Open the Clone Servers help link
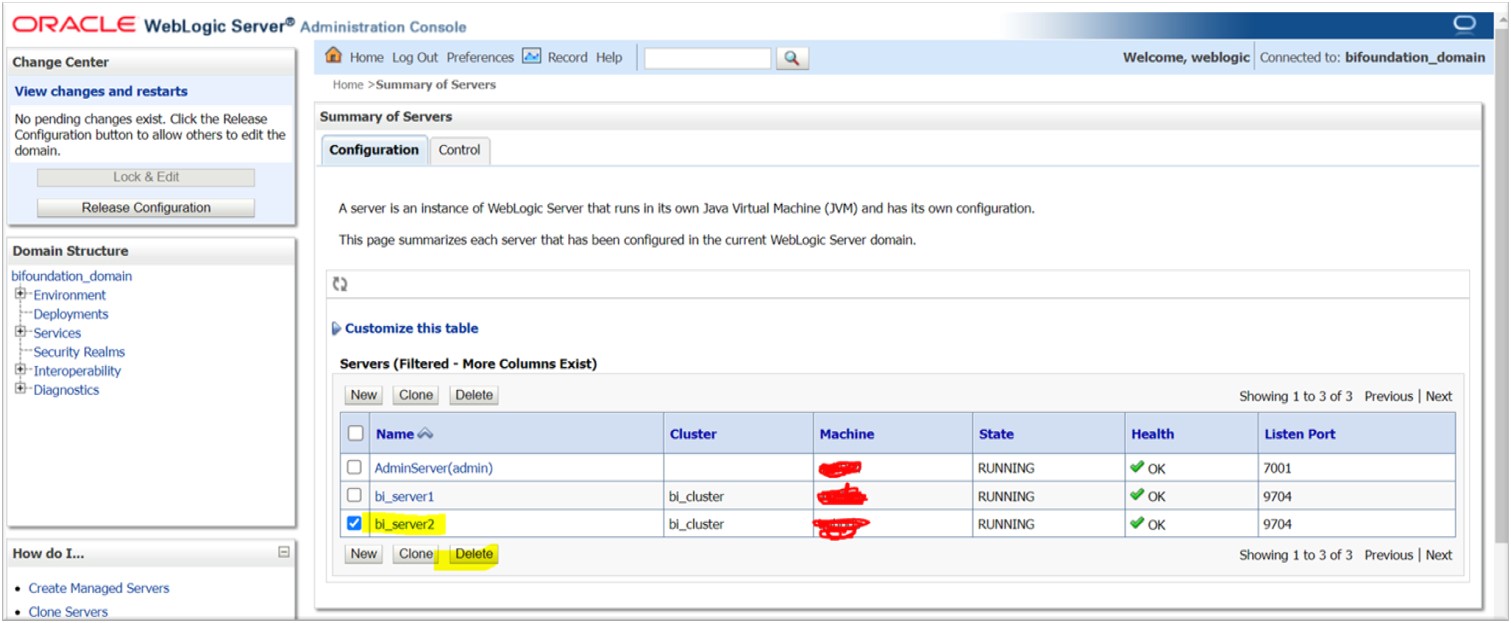 (68, 612)
